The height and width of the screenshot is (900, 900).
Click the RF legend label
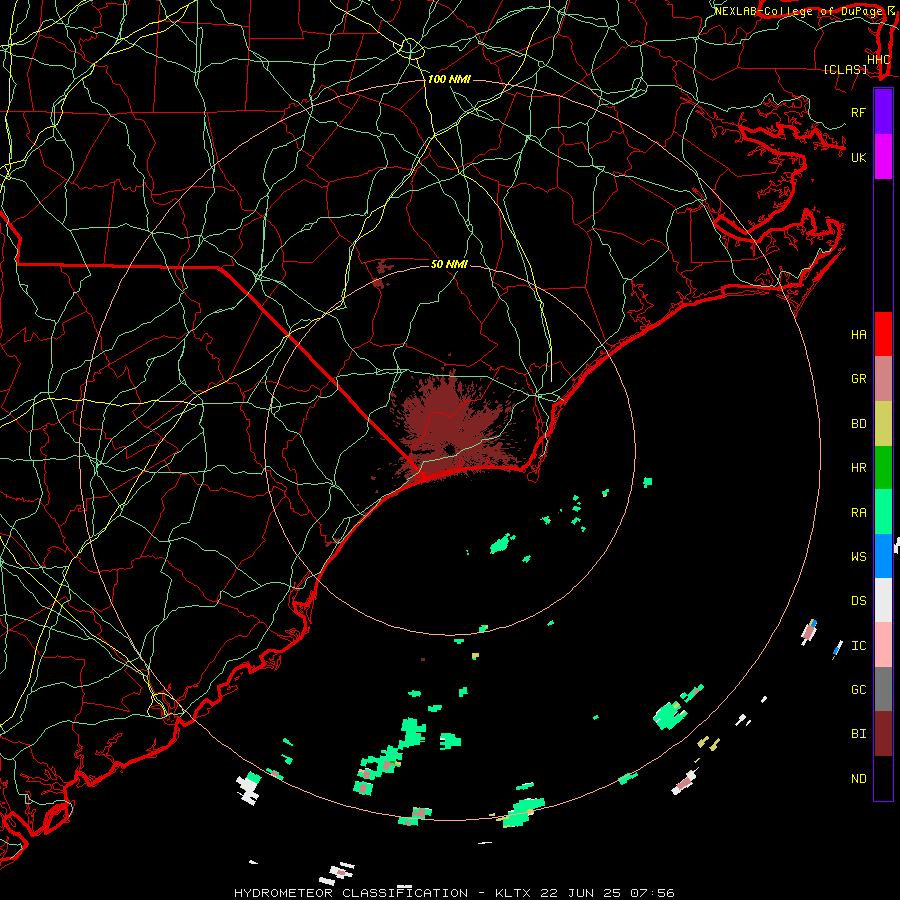pyautogui.click(x=858, y=112)
